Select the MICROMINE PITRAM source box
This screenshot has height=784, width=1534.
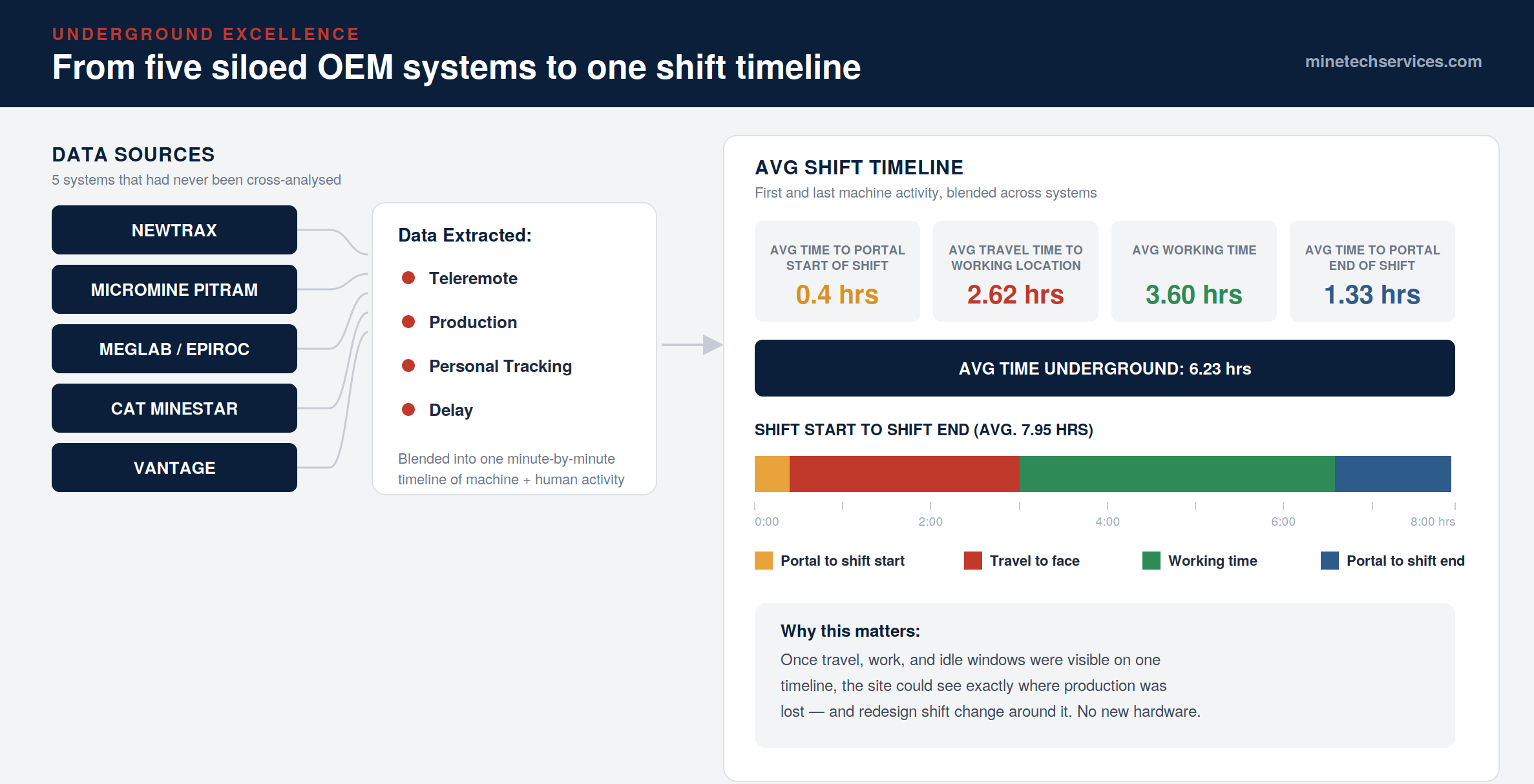tap(174, 289)
